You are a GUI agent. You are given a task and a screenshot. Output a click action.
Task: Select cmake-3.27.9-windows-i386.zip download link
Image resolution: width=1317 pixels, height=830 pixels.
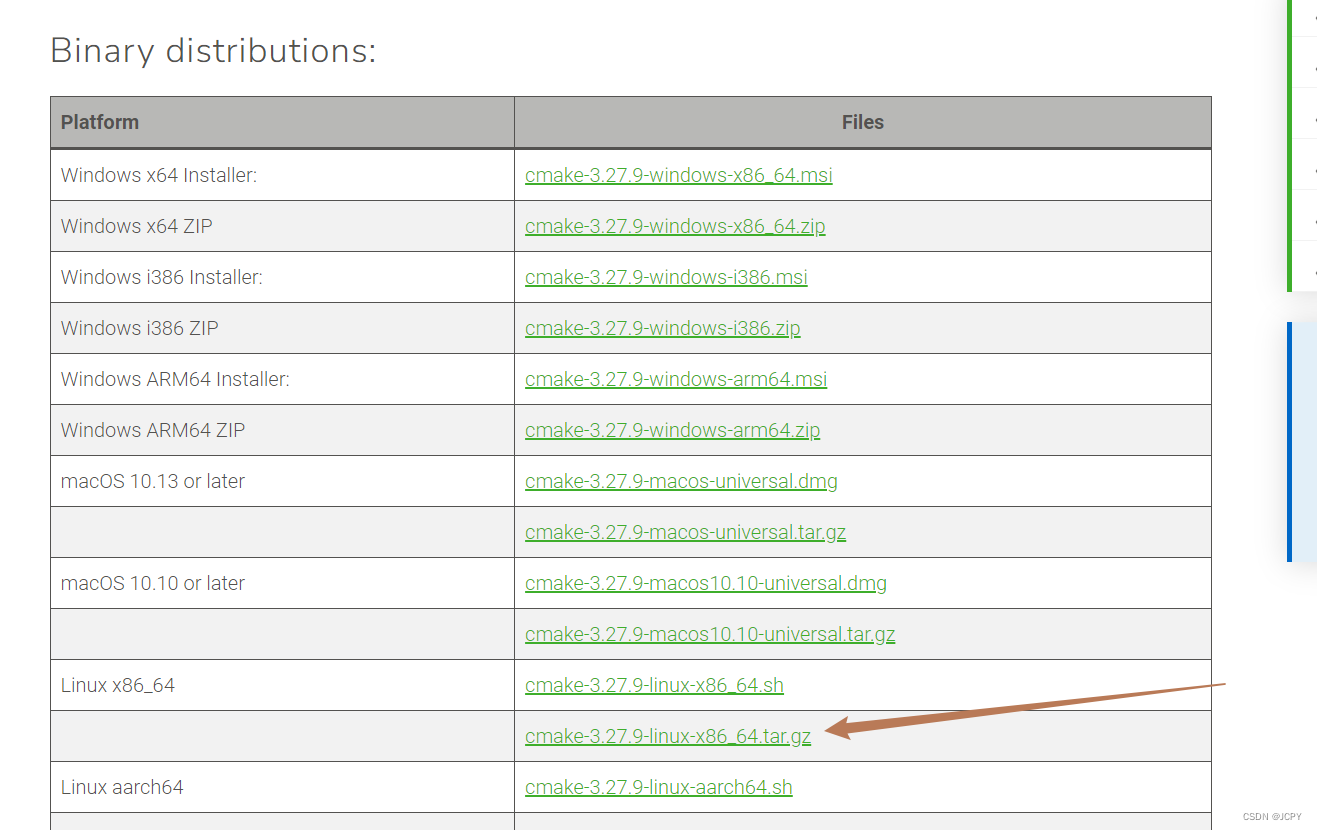(662, 328)
